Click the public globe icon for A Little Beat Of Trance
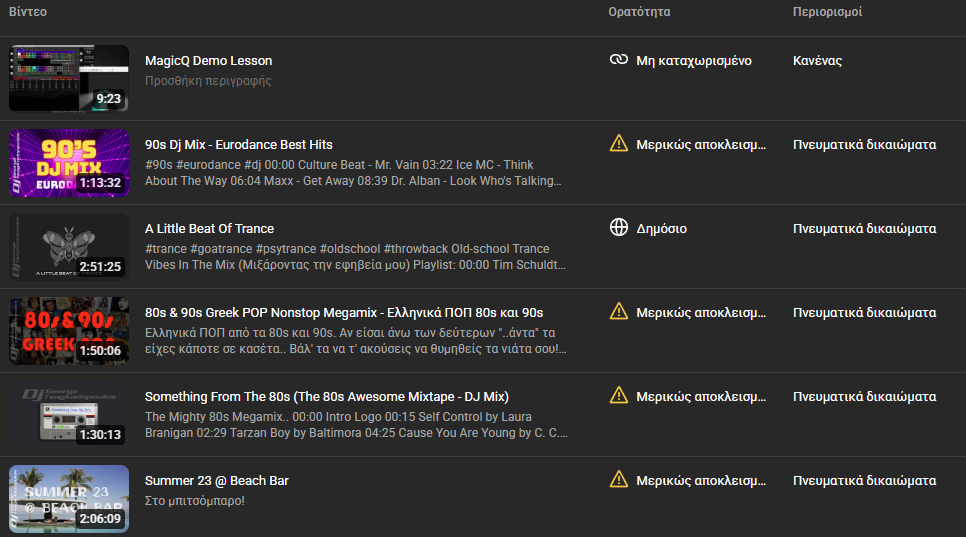 point(619,228)
